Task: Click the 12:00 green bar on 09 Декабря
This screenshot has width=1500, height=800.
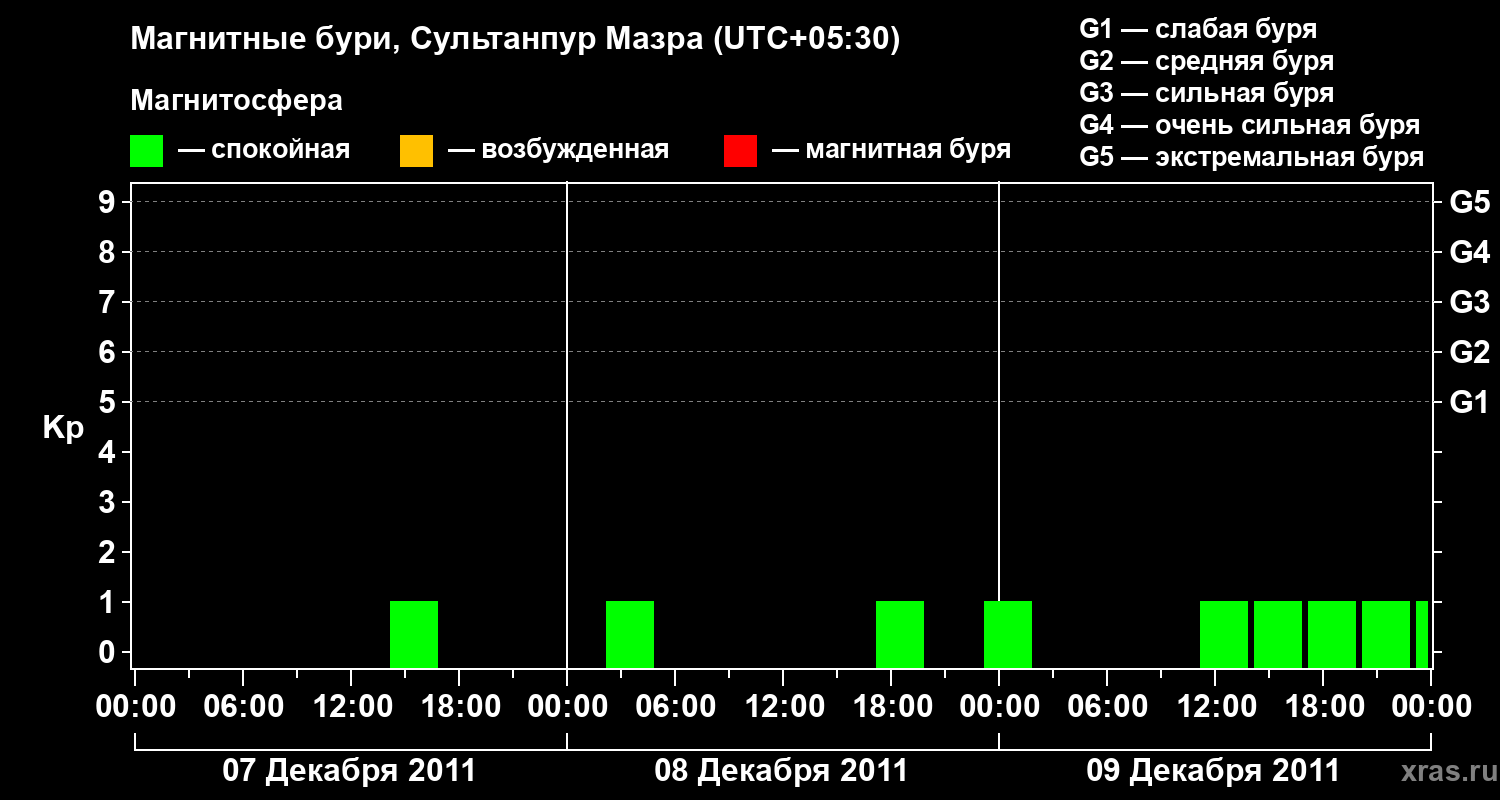Action: coord(1224,634)
